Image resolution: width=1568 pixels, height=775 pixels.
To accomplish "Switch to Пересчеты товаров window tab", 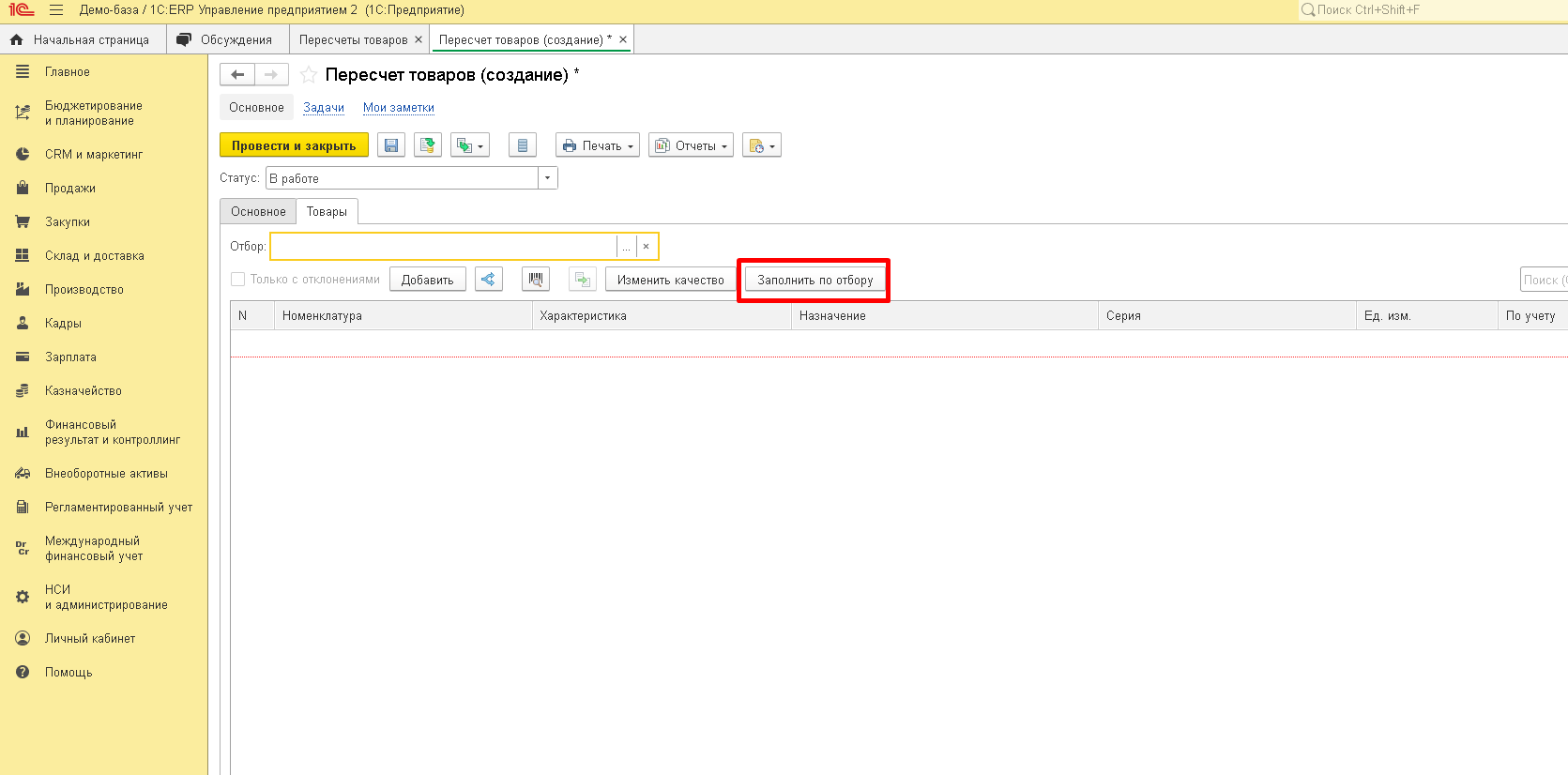I will tap(354, 40).
